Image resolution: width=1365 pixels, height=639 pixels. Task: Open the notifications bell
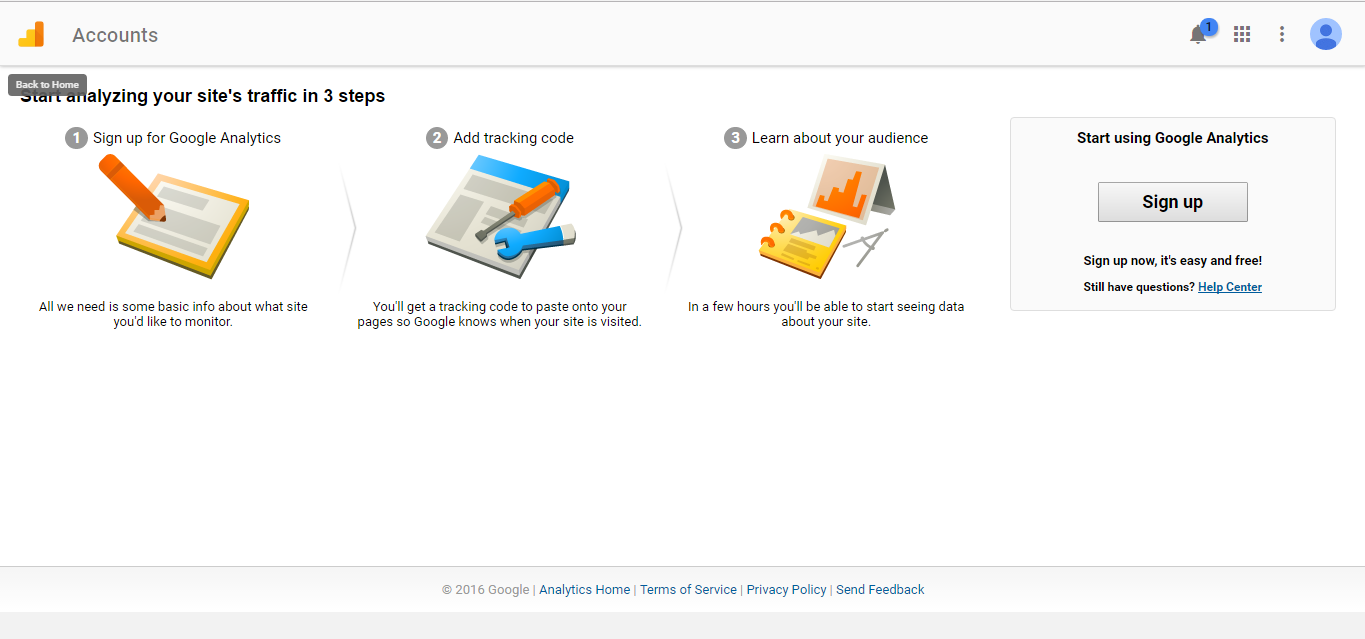(x=1198, y=34)
